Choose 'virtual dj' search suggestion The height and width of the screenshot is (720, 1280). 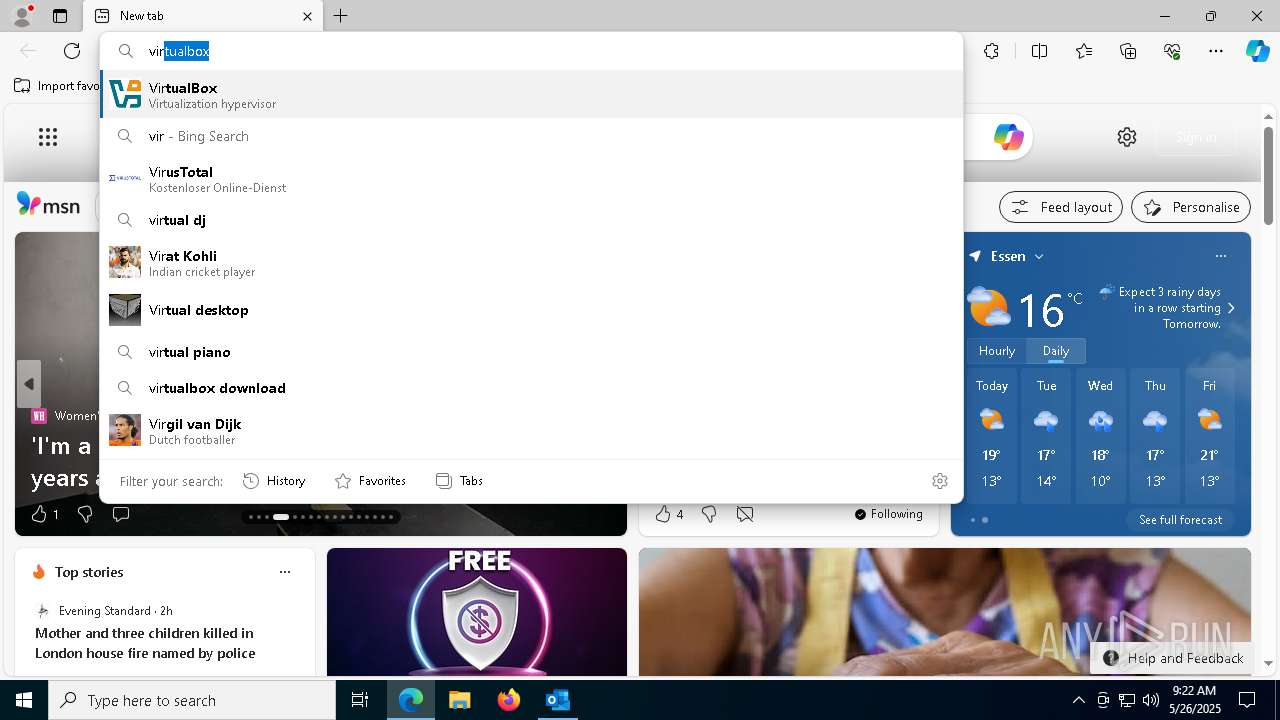click(x=531, y=220)
